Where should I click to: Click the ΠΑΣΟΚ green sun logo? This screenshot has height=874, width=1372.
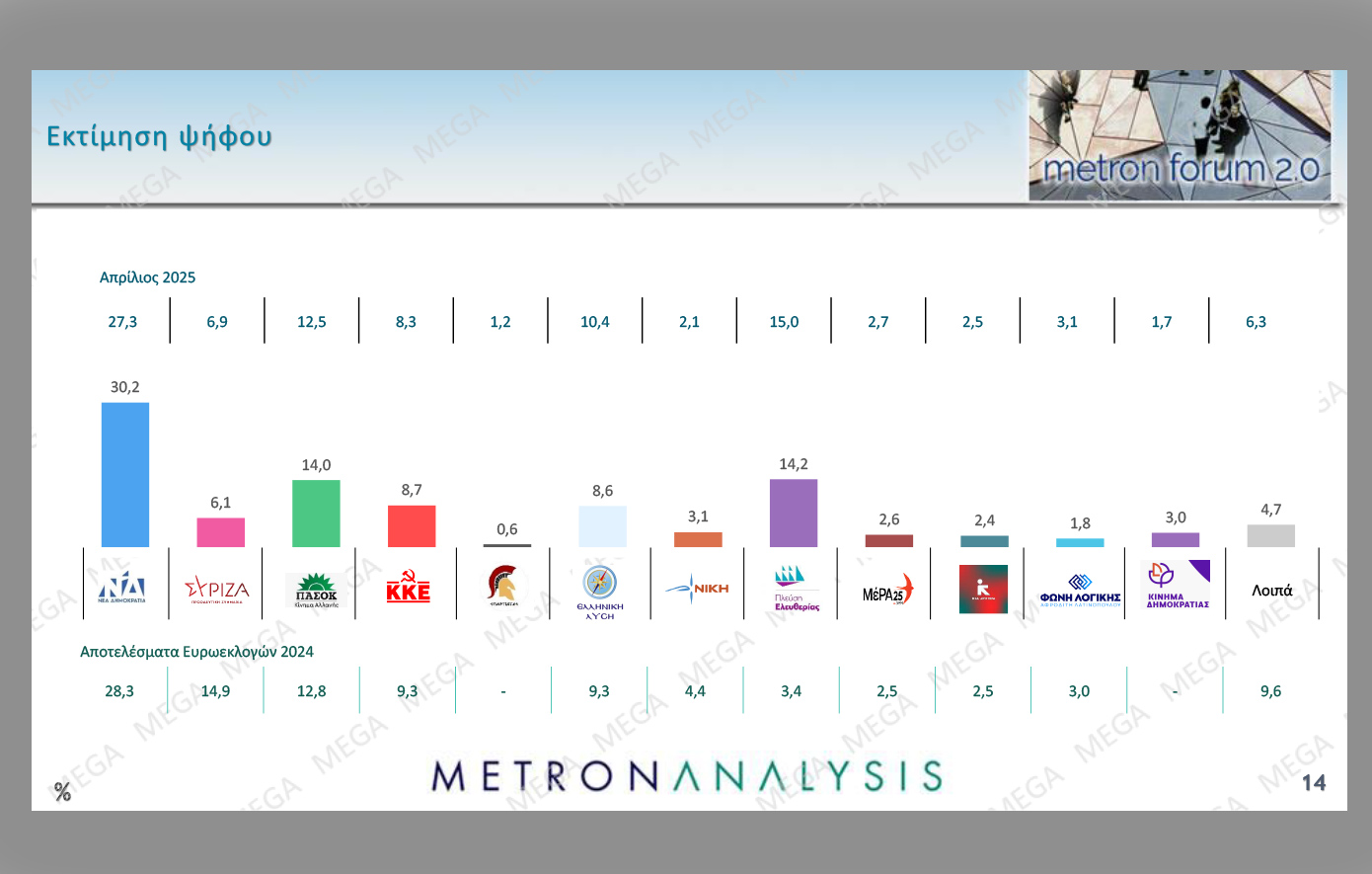[x=316, y=590]
